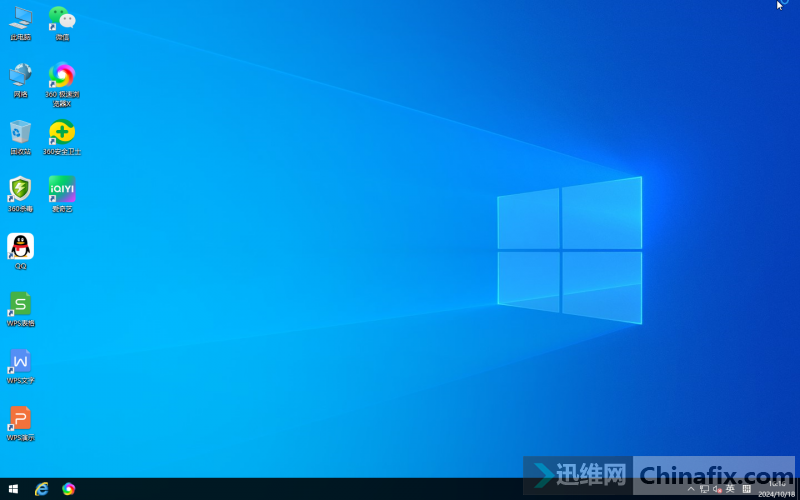This screenshot has width=800, height=500.
Task: Open the network status tray icon
Action: coord(705,489)
